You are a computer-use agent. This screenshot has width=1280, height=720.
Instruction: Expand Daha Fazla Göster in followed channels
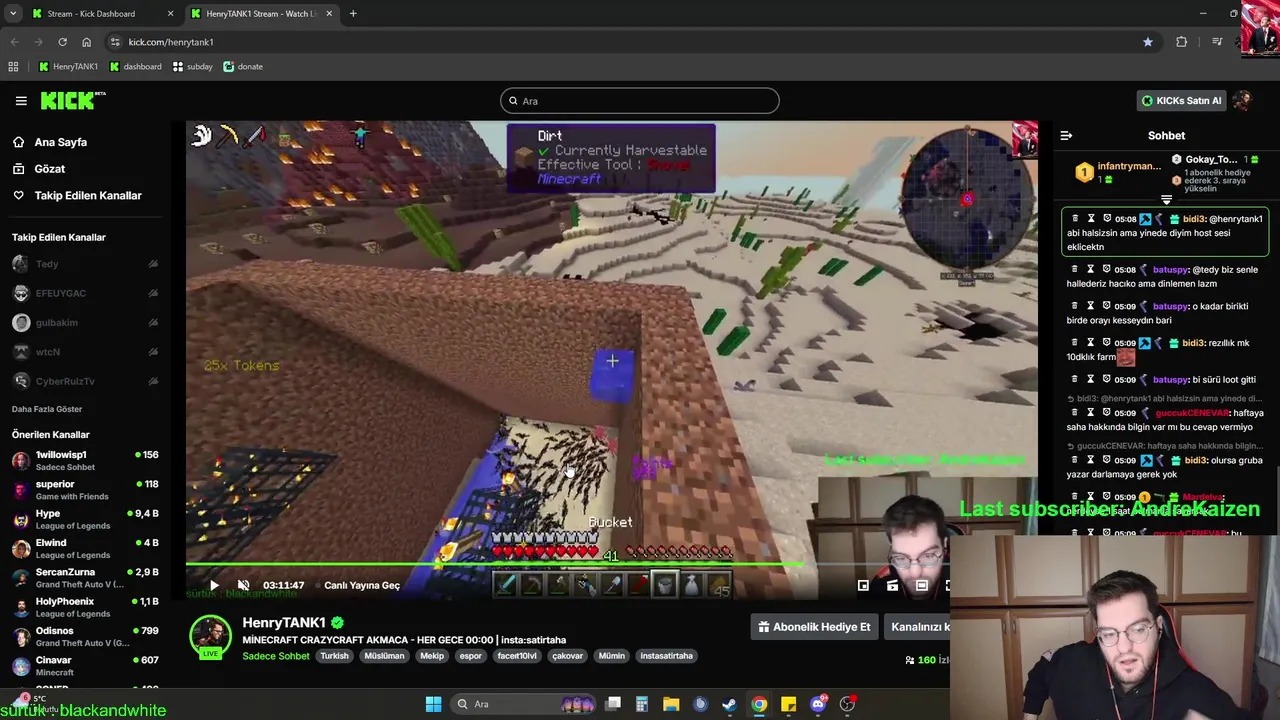(47, 409)
